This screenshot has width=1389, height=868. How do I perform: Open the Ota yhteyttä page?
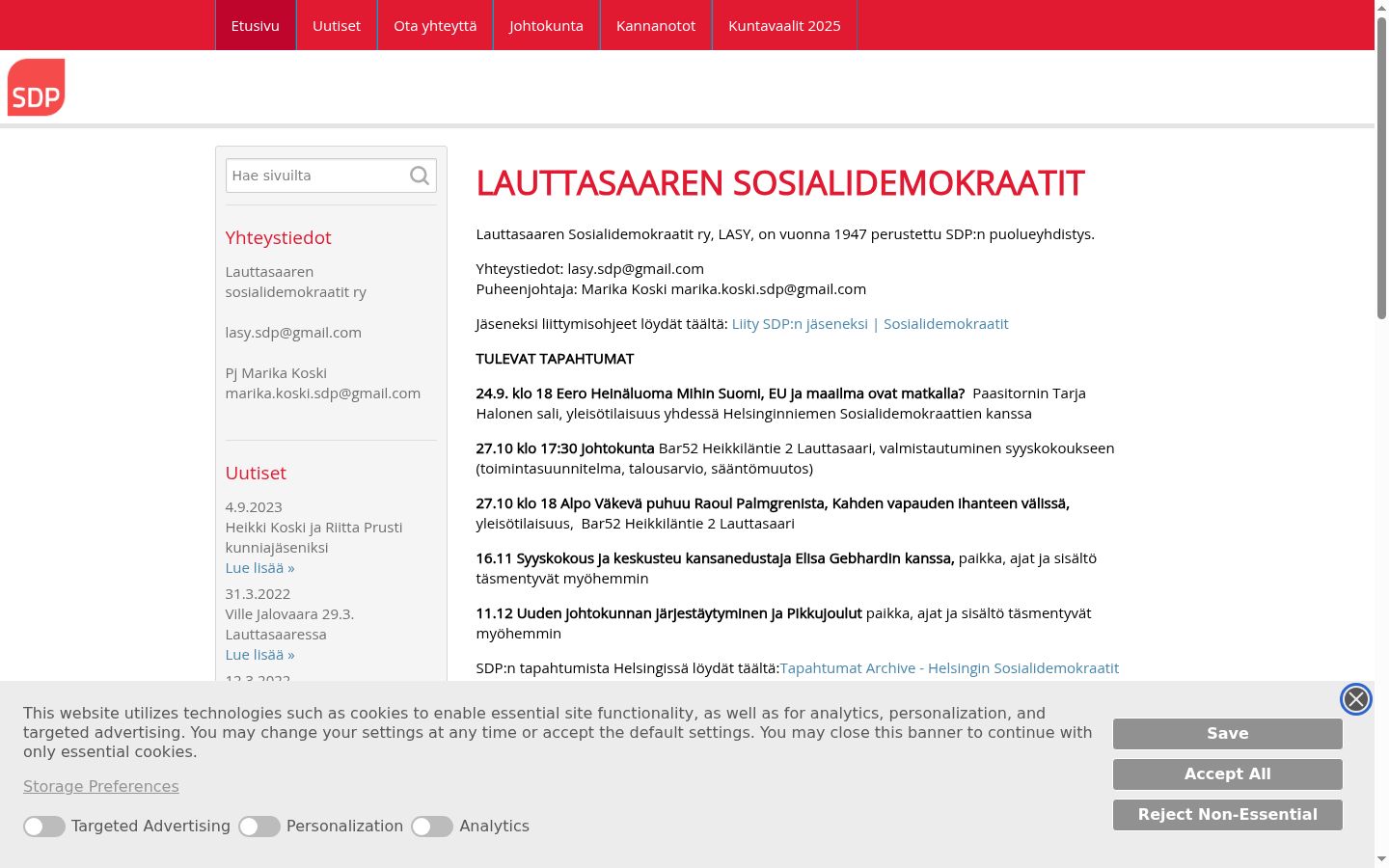click(435, 25)
